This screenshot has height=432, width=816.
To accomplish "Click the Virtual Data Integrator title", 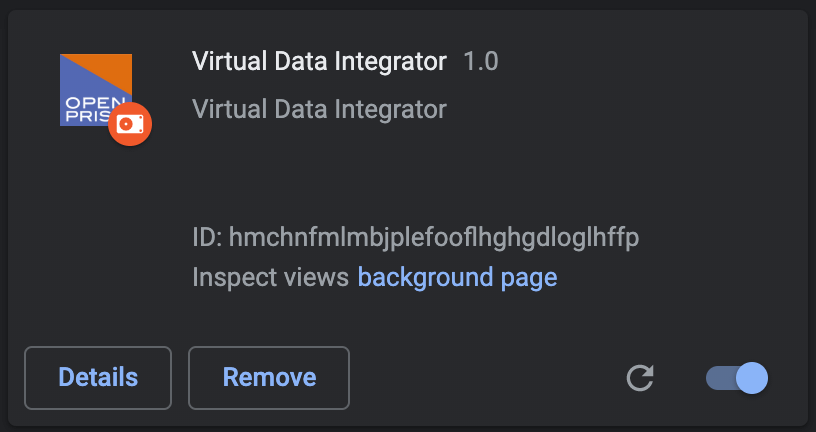I will 319,61.
